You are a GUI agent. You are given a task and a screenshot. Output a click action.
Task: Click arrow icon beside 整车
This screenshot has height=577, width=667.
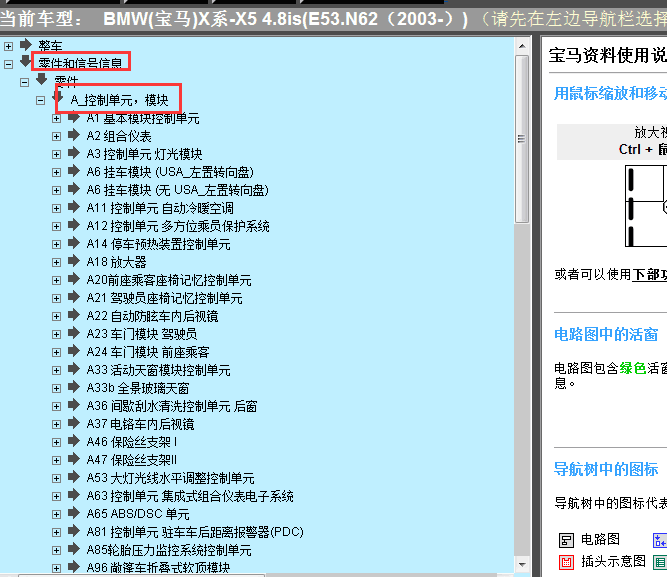(x=26, y=44)
